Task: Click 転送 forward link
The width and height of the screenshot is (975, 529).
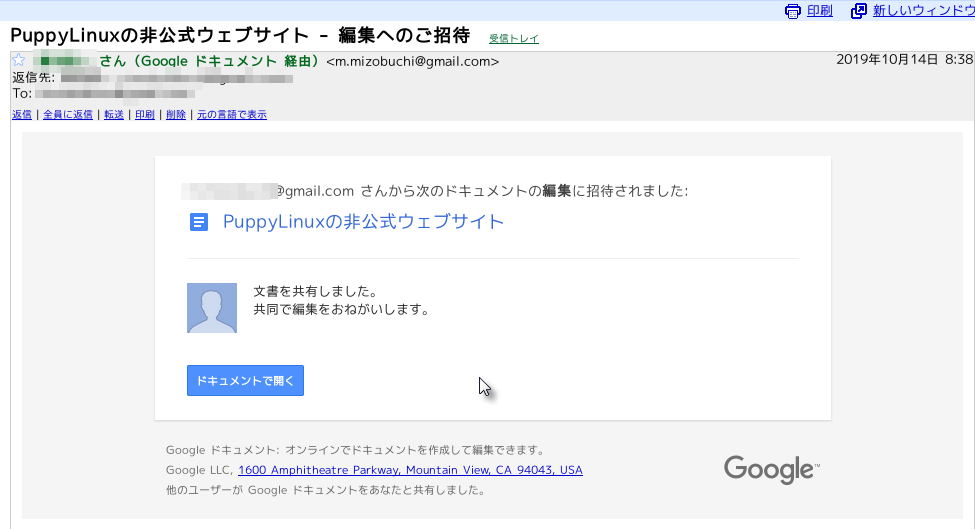Action: click(x=114, y=114)
